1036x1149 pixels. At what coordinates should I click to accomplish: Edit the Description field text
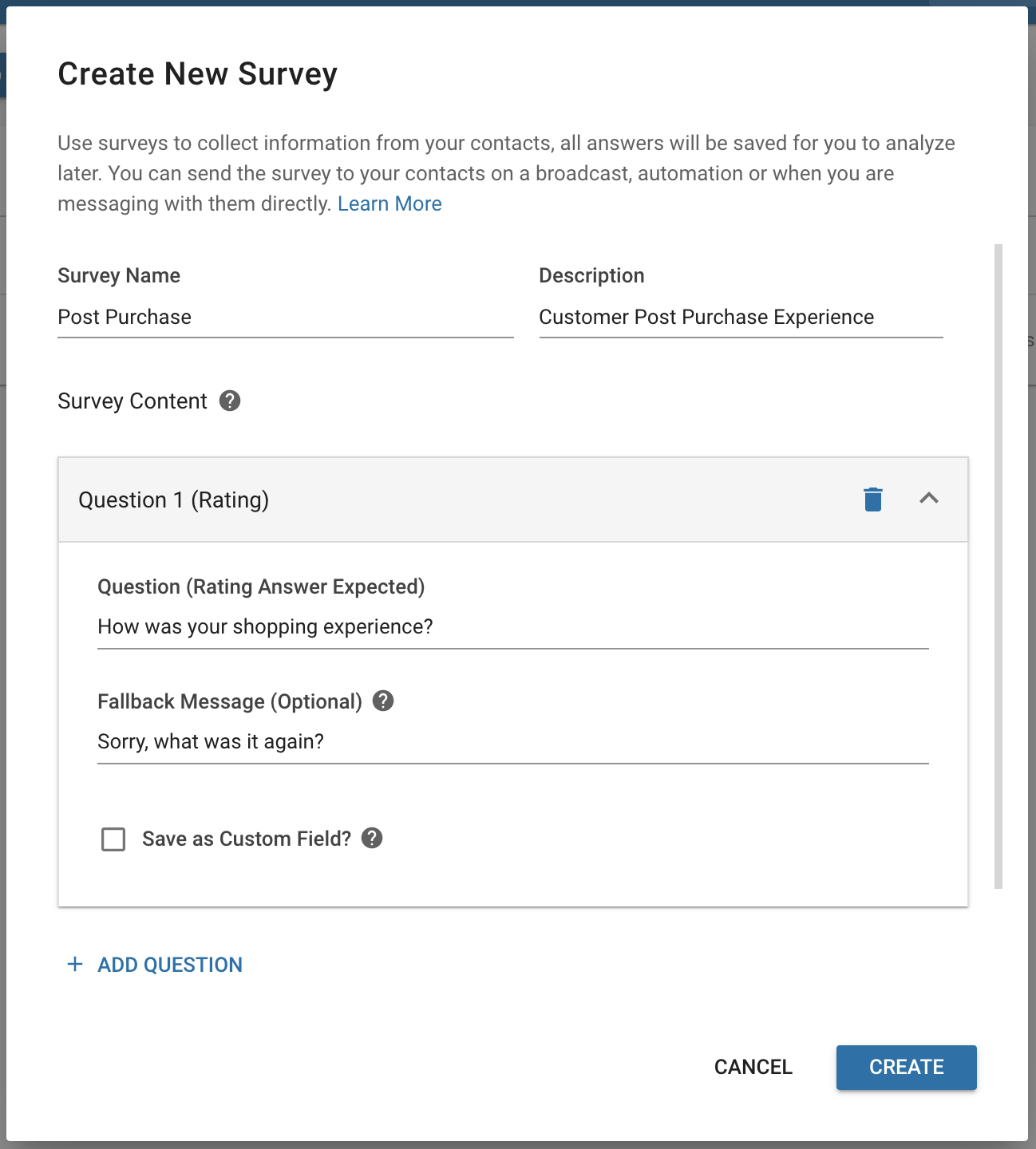(741, 318)
